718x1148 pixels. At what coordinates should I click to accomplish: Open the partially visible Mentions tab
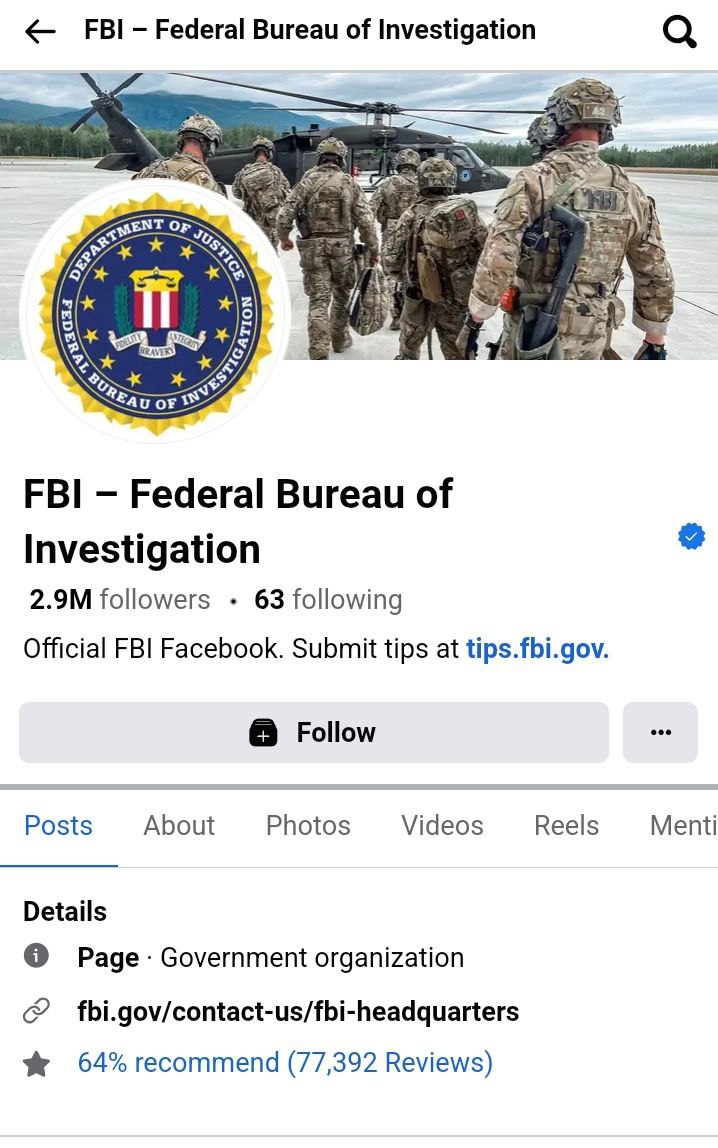(x=684, y=826)
